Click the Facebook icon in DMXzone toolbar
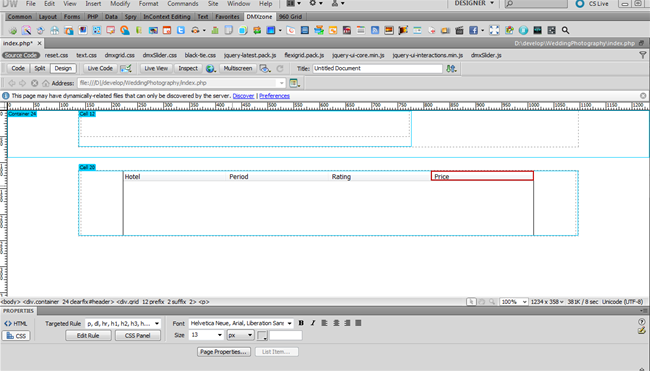The height and width of the screenshot is (371, 650). [473, 30]
